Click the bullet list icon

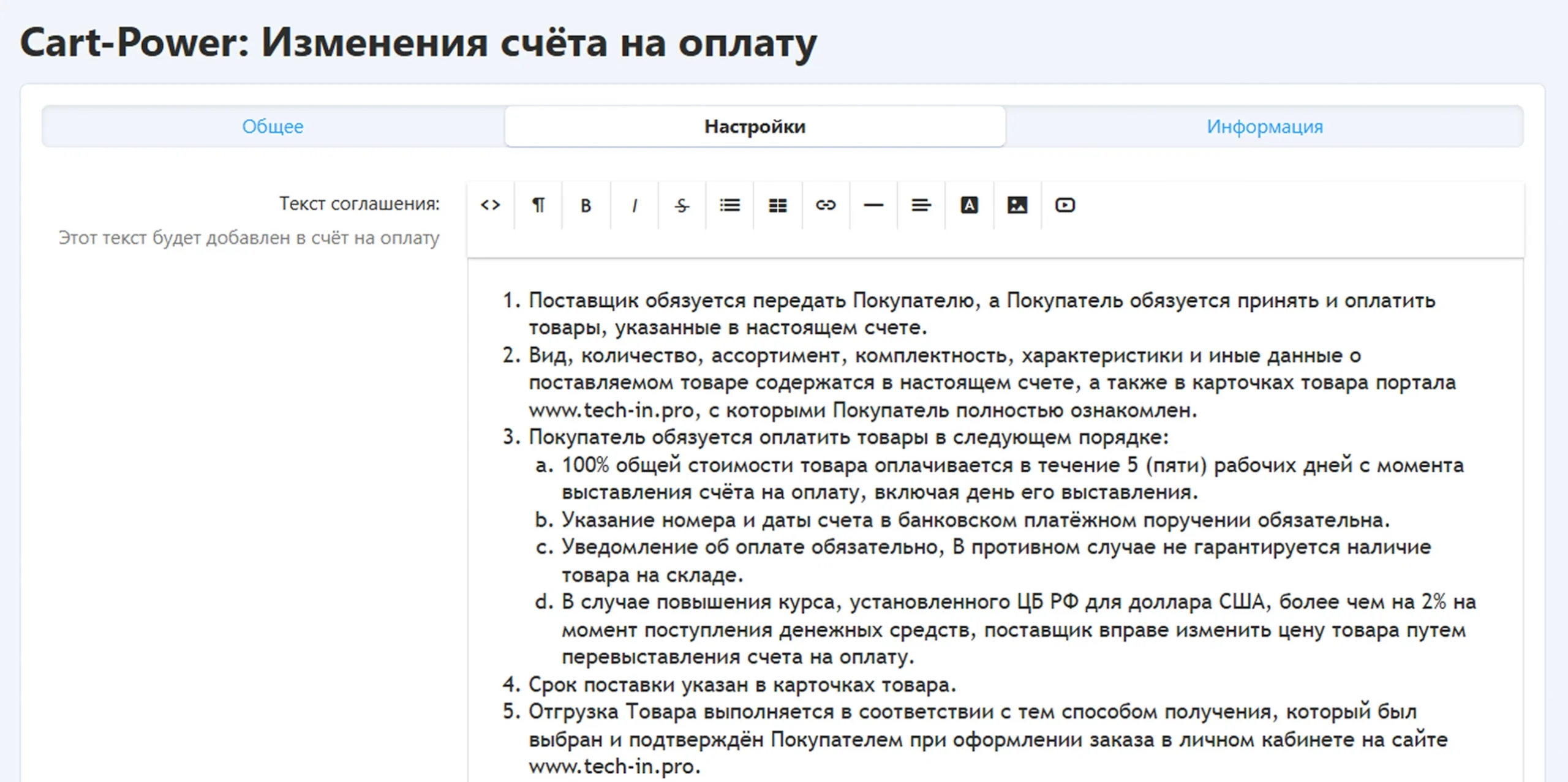click(730, 205)
